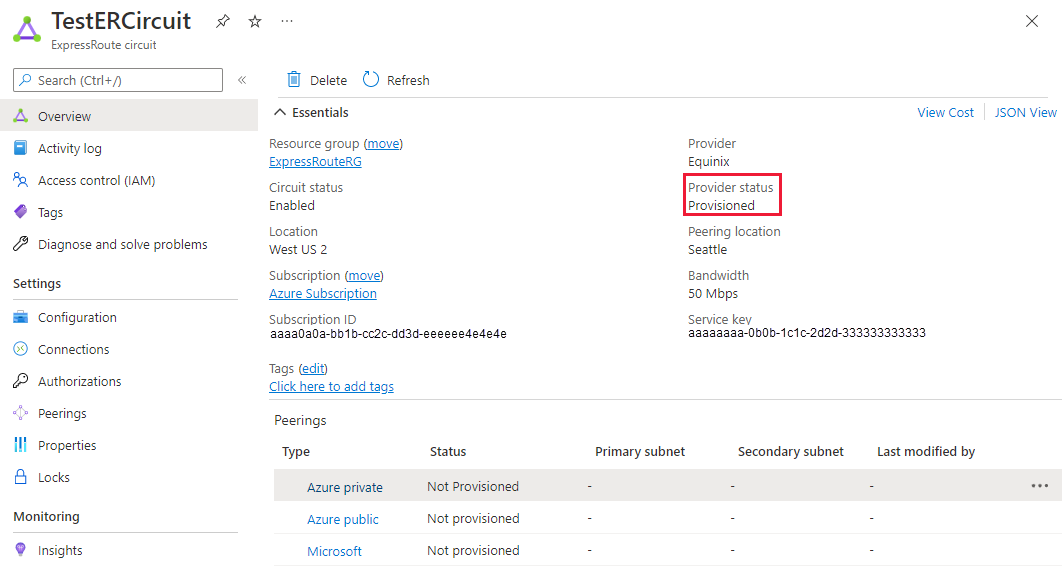Open Access control (IAM) icon in sidebar
The image size is (1062, 575).
click(x=20, y=180)
